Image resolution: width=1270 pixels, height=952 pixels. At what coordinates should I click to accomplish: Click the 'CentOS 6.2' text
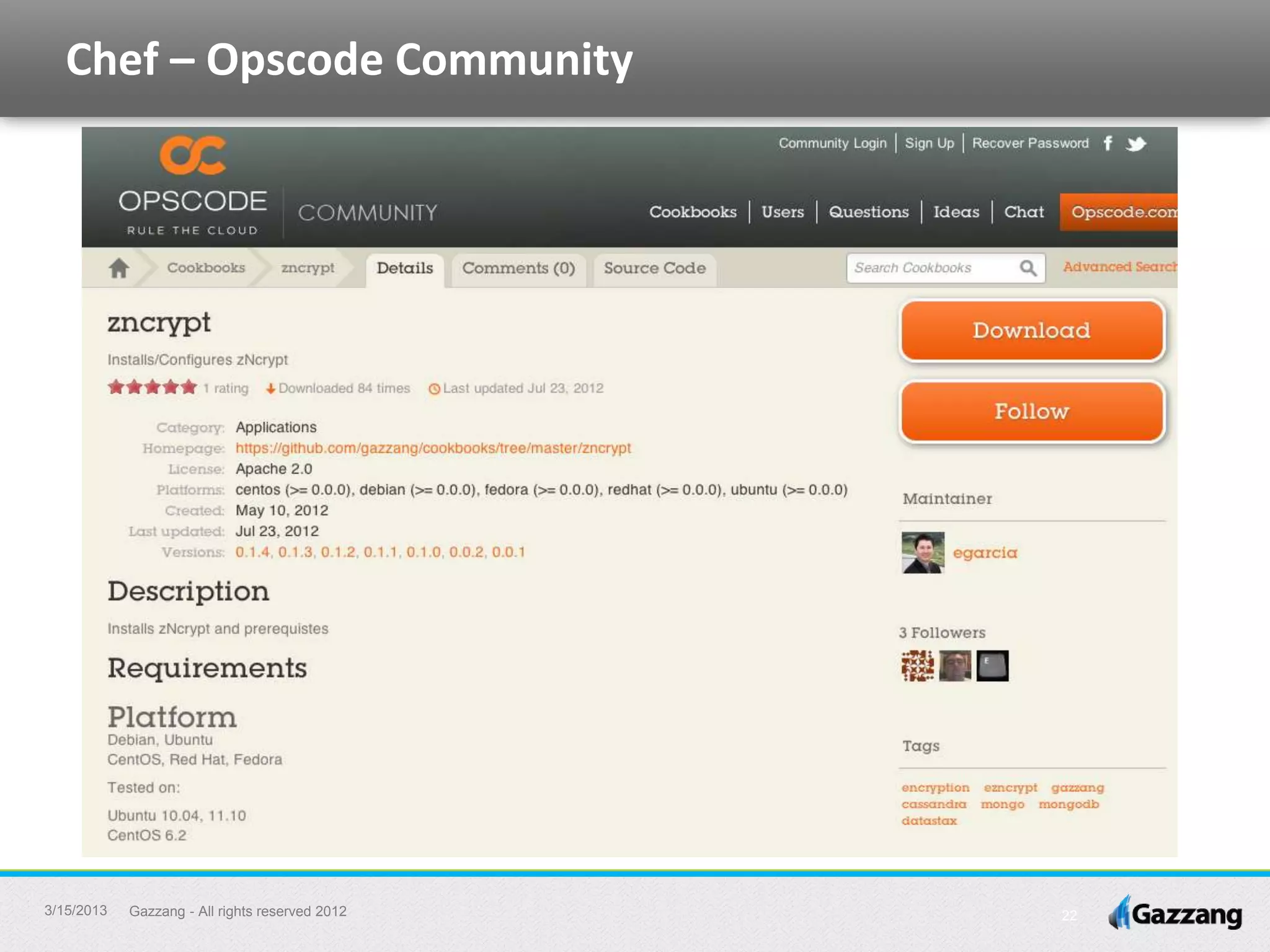(146, 835)
